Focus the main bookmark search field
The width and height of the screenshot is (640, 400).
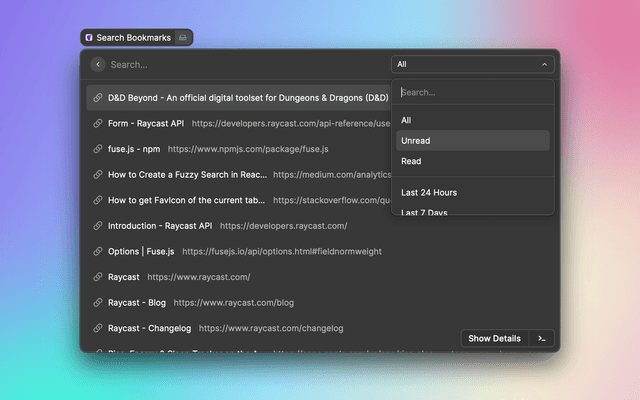pyautogui.click(x=240, y=64)
